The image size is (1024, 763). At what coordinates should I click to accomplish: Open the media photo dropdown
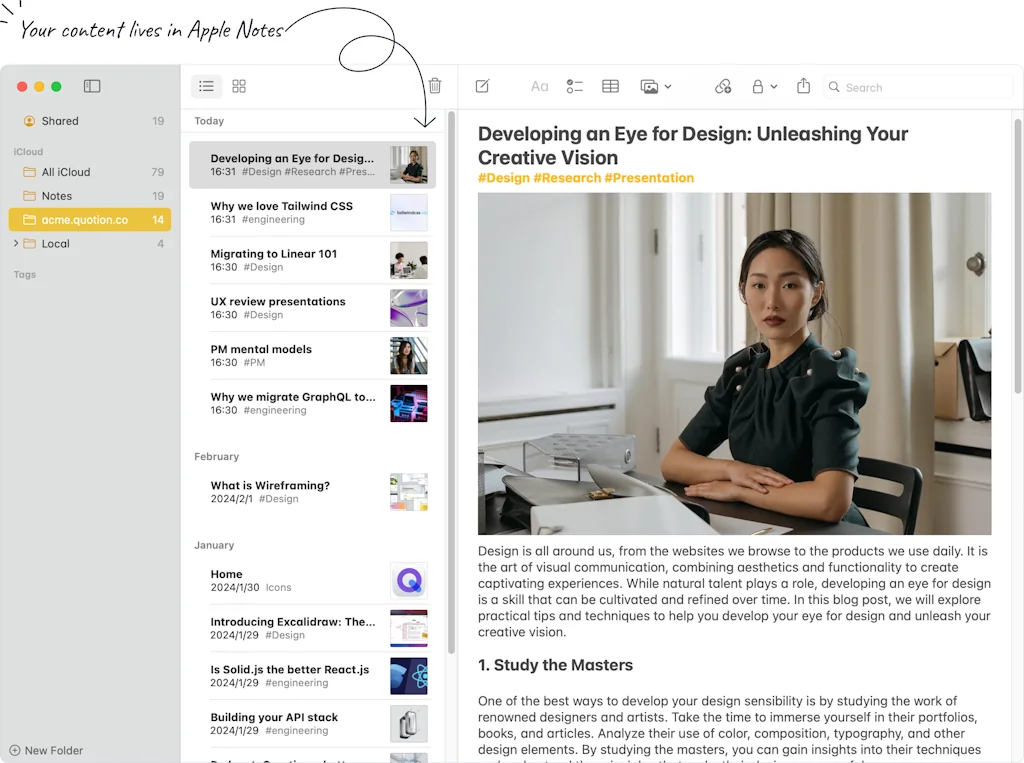[655, 87]
